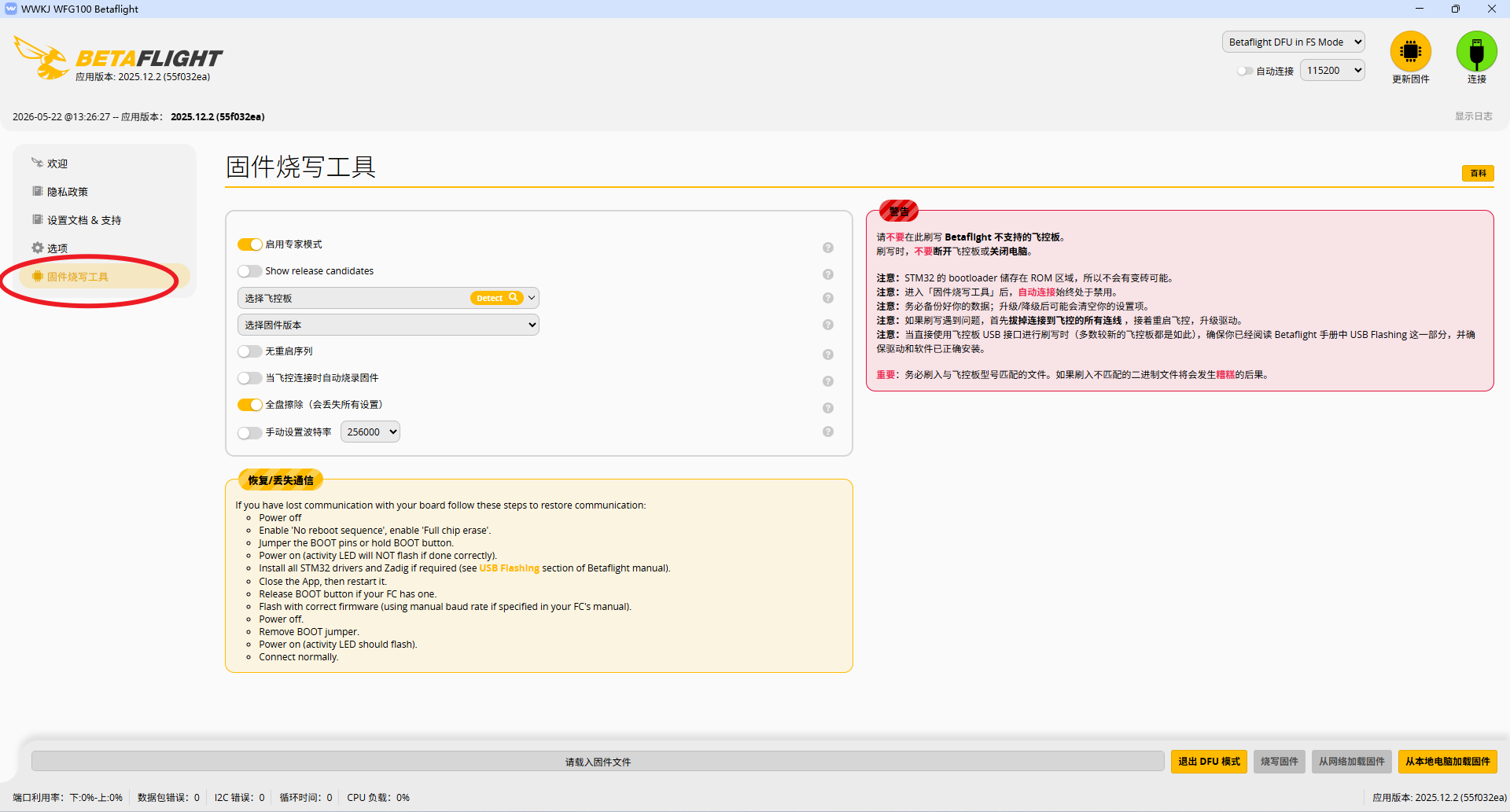Enable Show release candidates toggle

[x=250, y=271]
